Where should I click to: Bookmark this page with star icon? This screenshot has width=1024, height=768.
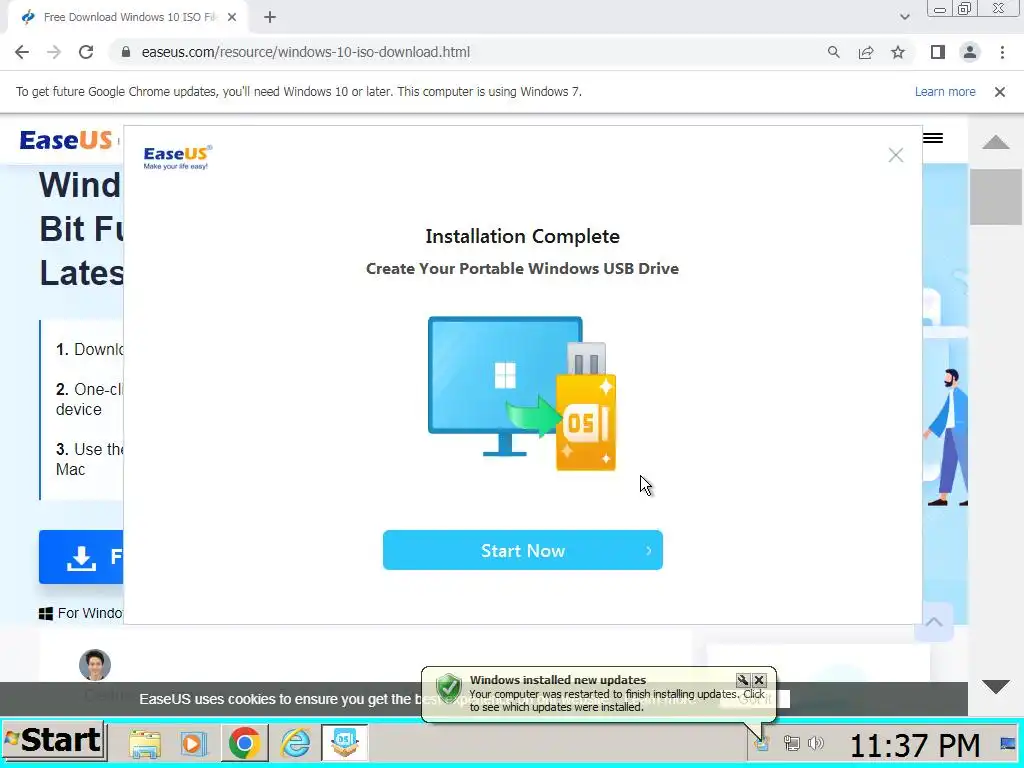pos(898,52)
